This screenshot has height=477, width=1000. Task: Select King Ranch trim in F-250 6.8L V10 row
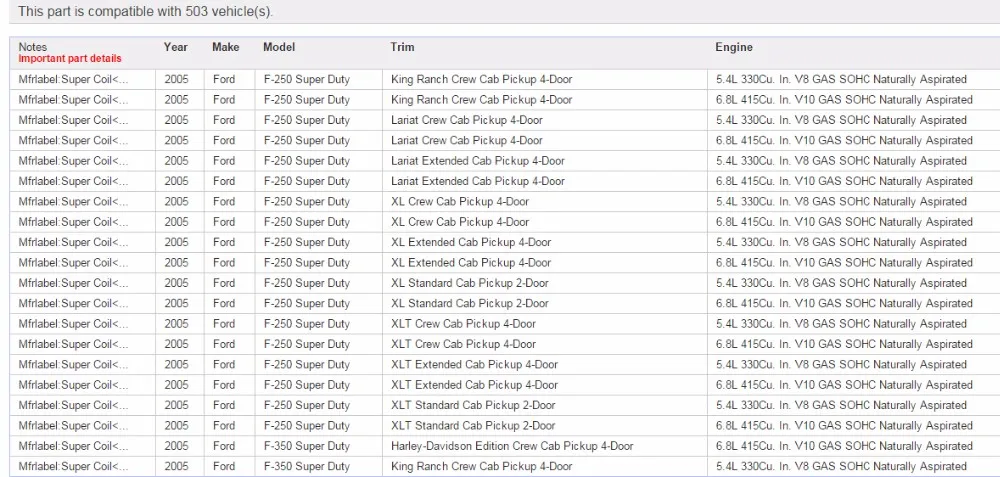point(482,100)
